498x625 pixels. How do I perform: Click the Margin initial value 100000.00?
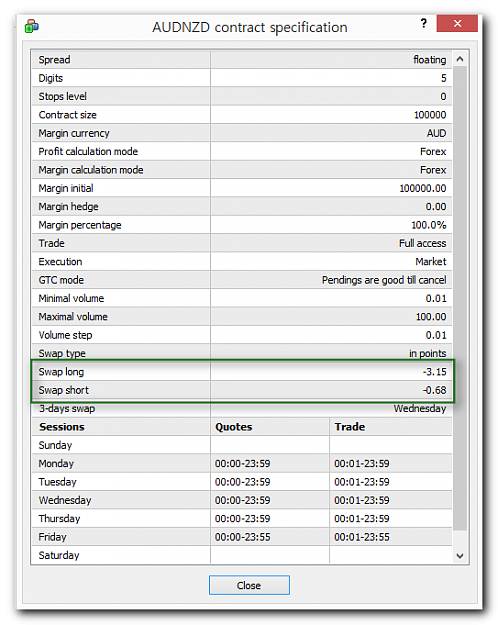423,188
